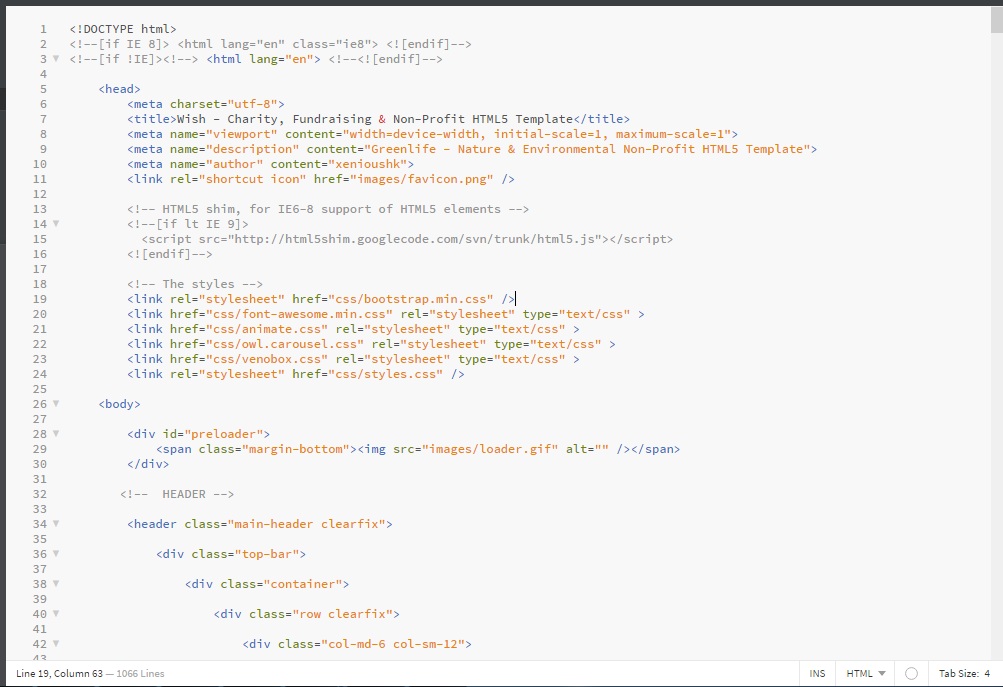This screenshot has width=1003, height=687.
Task: Click the "main-header clearfix" class value
Action: [x=306, y=524]
